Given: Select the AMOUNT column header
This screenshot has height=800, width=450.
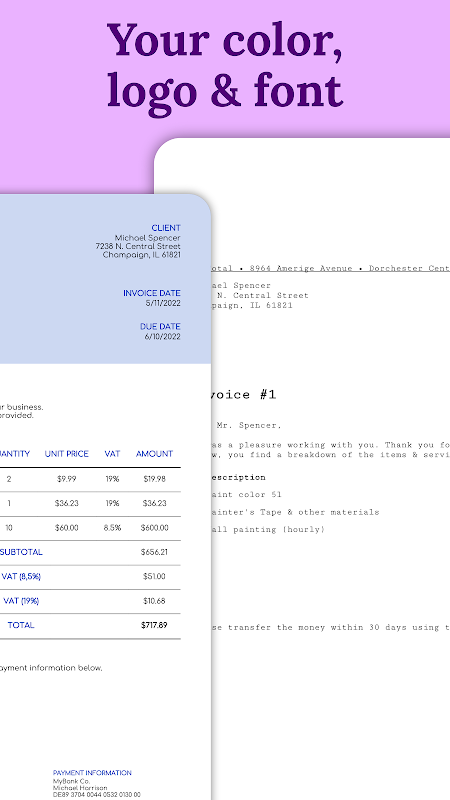Looking at the screenshot, I should click(154, 454).
